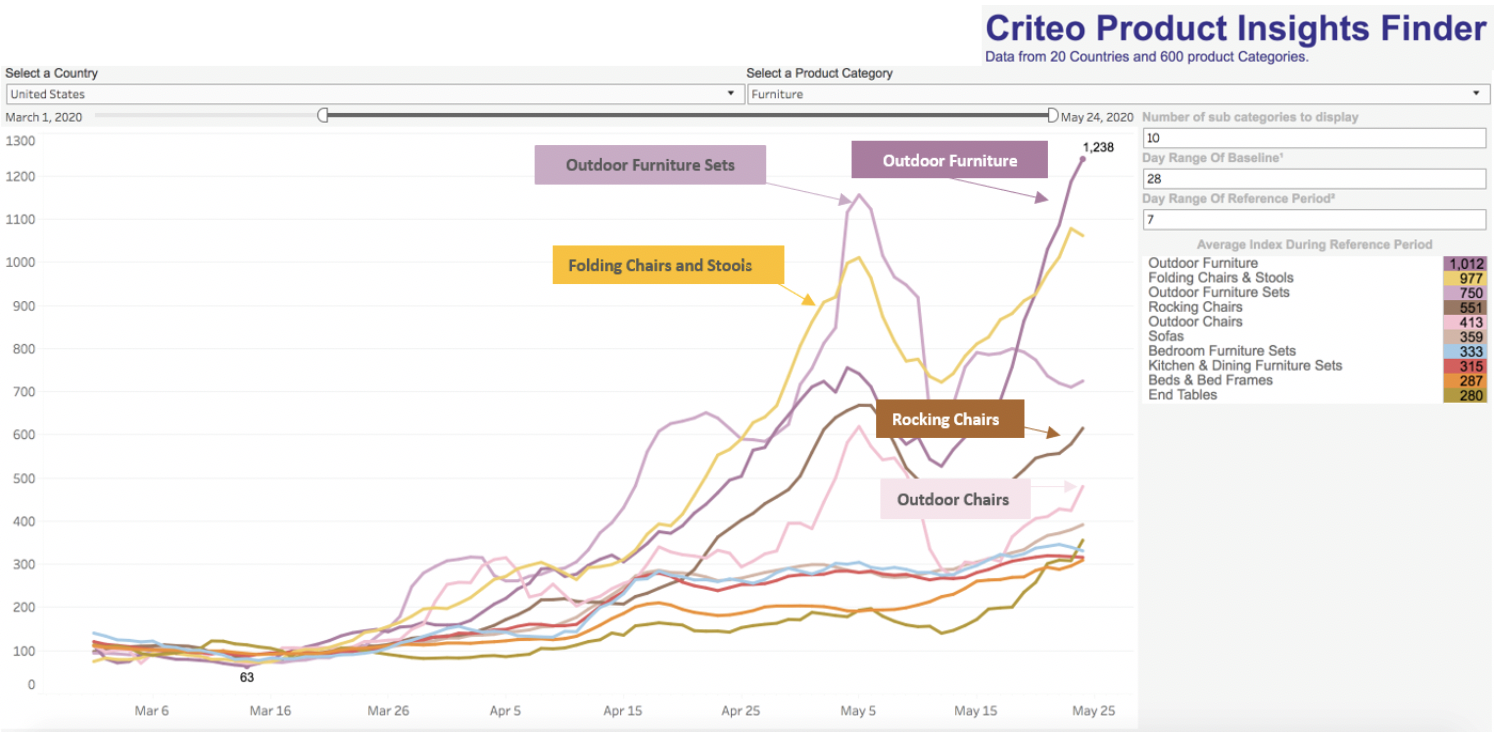Select the Rocking Chairs legend row
1496x732 pixels.
tap(1317, 307)
